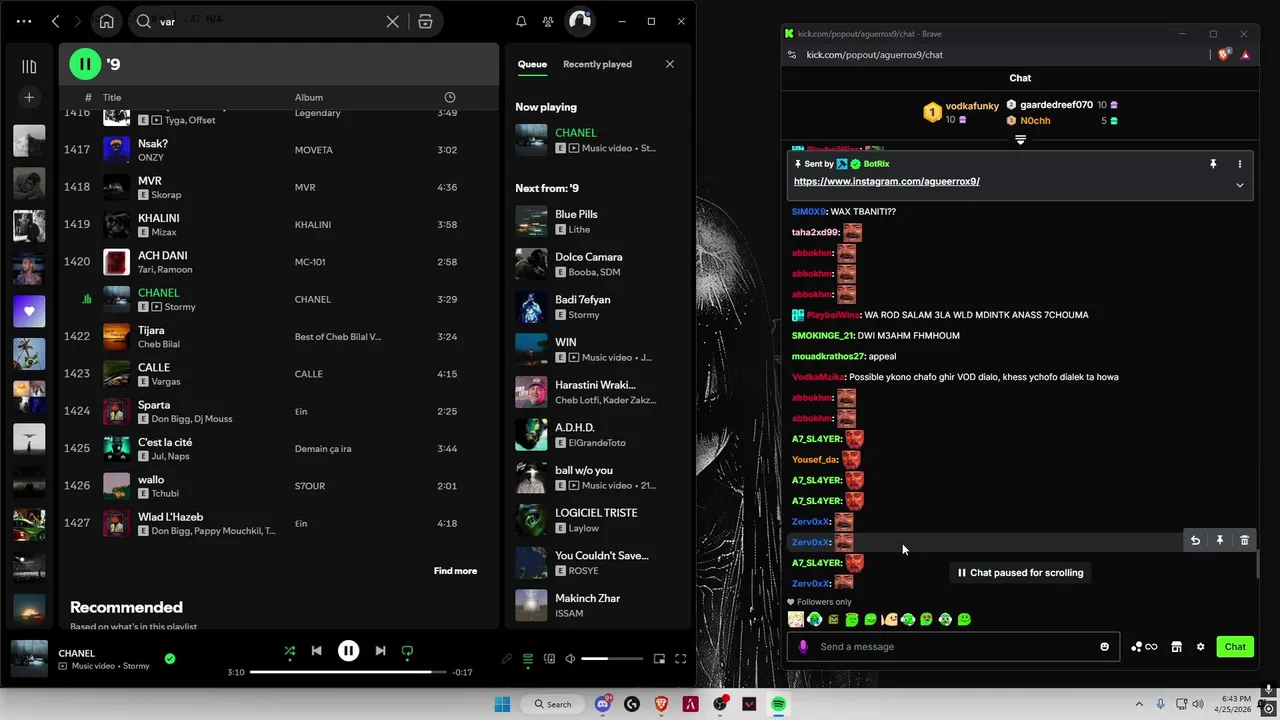Sort by the duration clock column

pos(450,97)
